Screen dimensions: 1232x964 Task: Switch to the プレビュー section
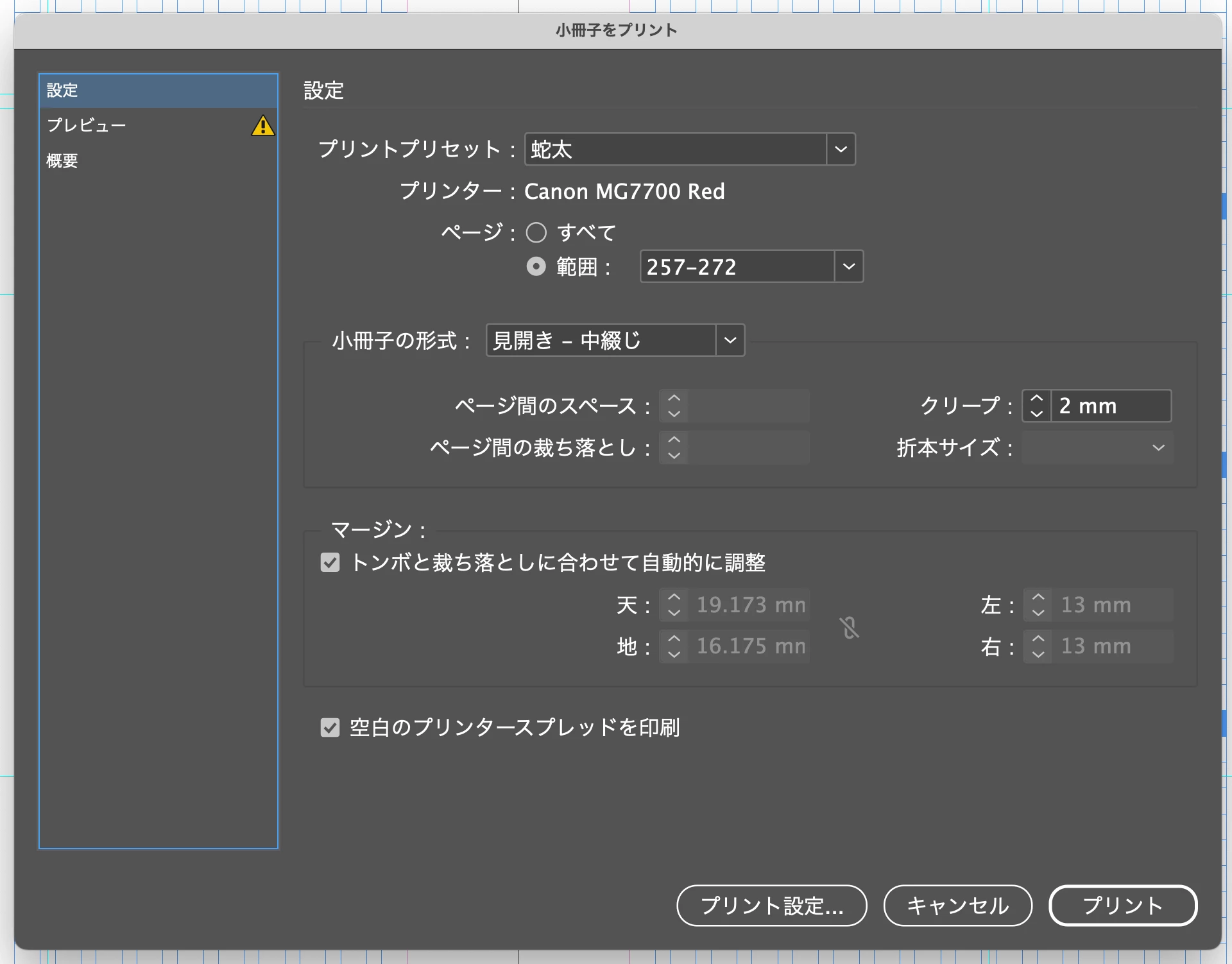point(87,125)
